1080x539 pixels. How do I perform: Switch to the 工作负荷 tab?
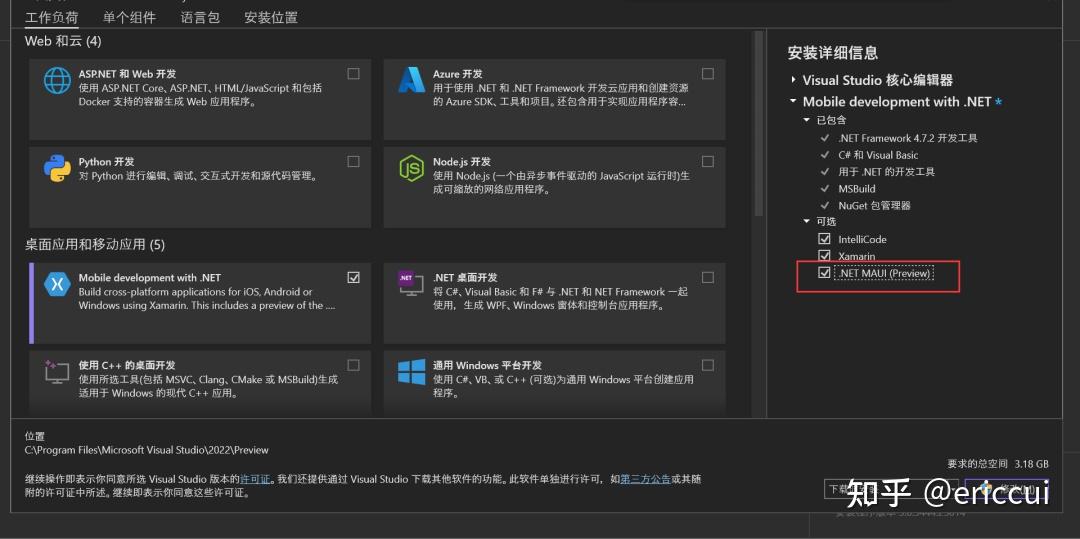pyautogui.click(x=52, y=17)
